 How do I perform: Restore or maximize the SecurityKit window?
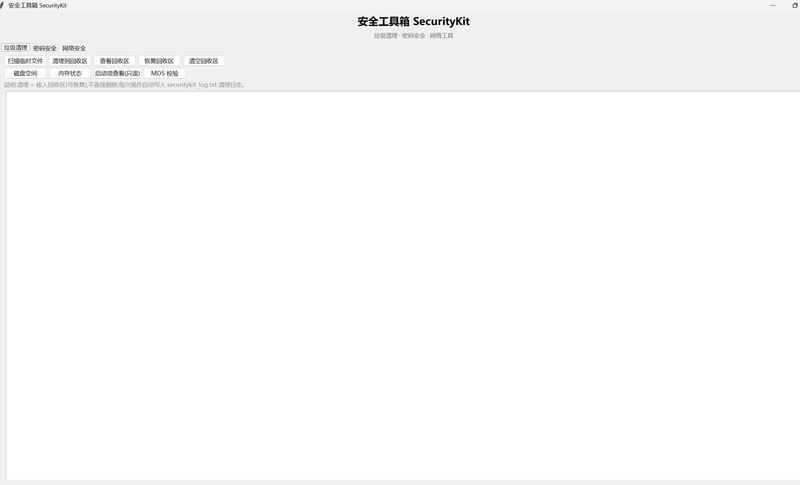click(x=794, y=5)
